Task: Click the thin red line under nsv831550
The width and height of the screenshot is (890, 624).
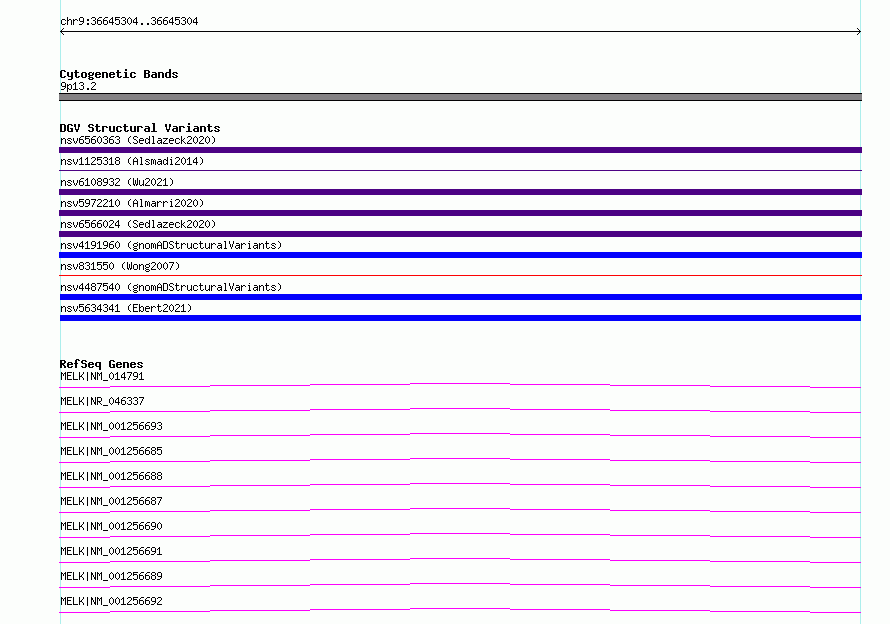Action: (460, 275)
